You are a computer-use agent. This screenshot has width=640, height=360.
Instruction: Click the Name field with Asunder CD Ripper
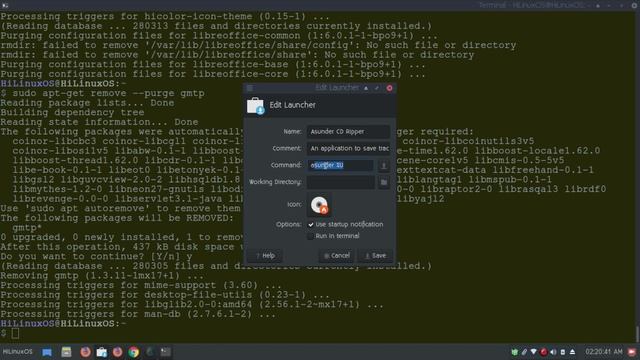click(348, 131)
